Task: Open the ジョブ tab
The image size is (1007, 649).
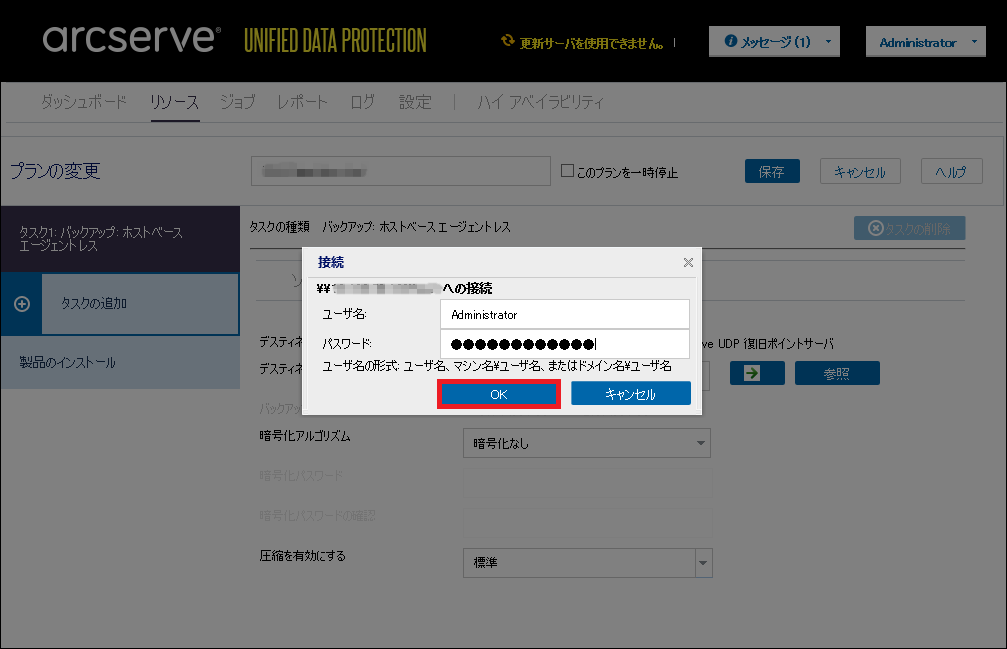Action: coord(237,102)
